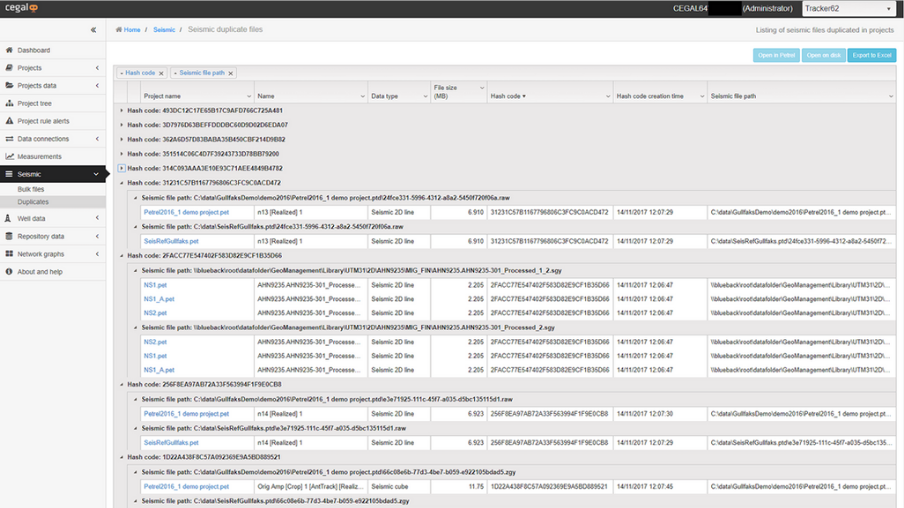This screenshot has height=508, width=904.
Task: Click the Well data icon
Action: click(x=8, y=219)
